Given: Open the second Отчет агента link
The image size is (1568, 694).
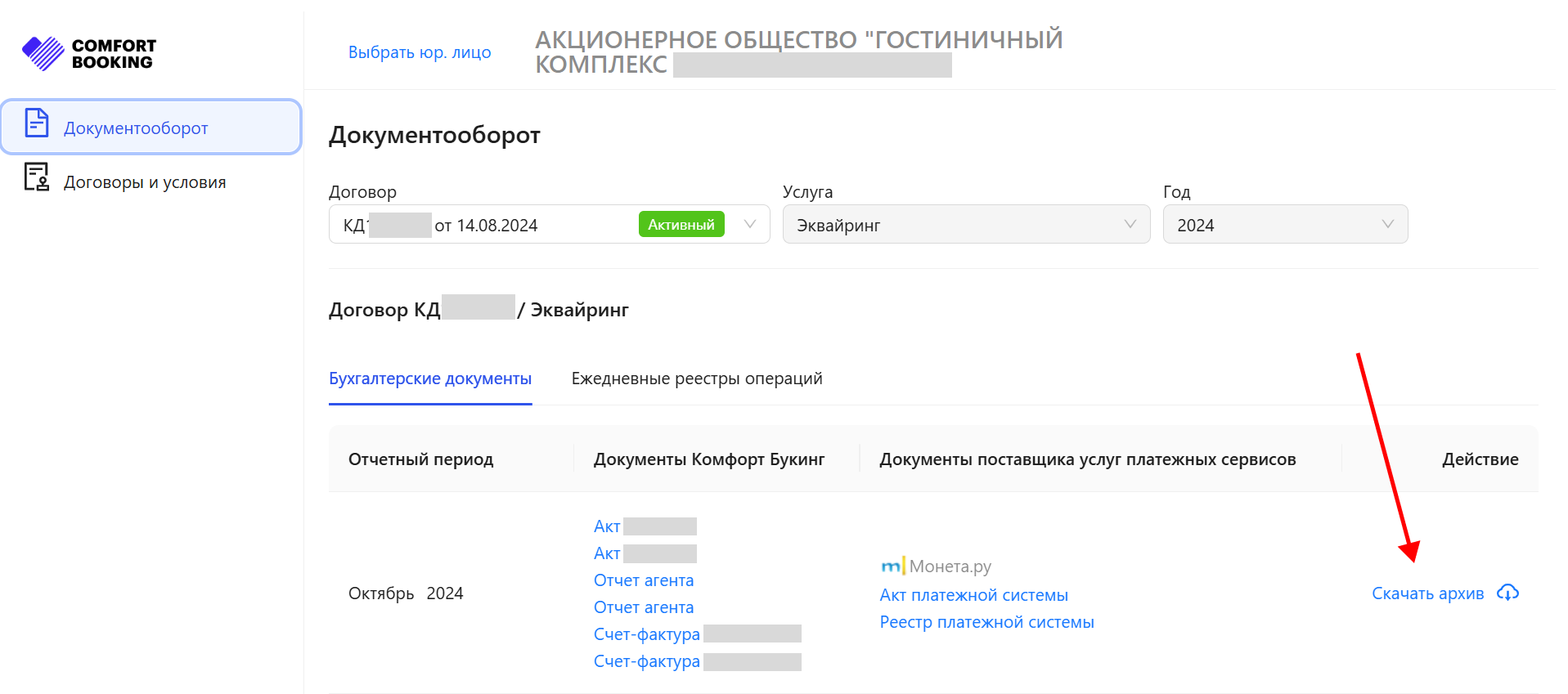Looking at the screenshot, I should pyautogui.click(x=644, y=607).
